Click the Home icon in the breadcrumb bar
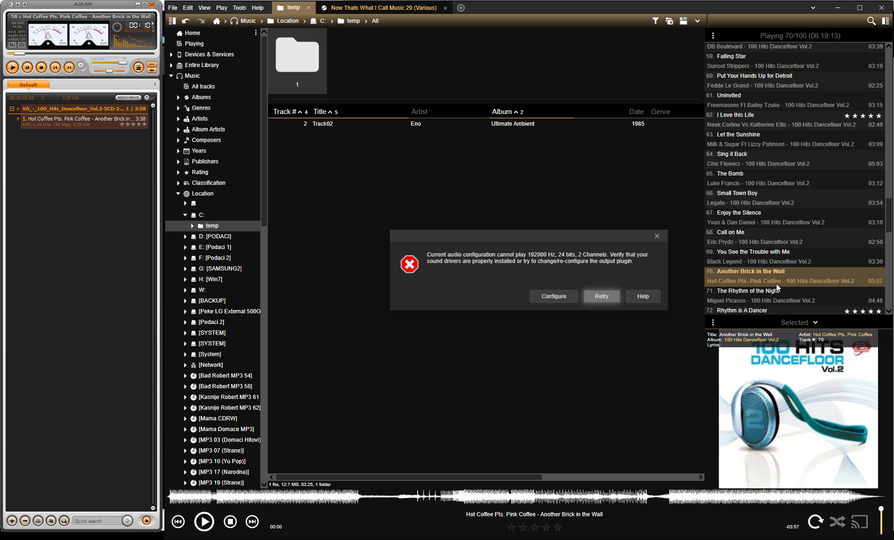The height and width of the screenshot is (540, 894). click(x=216, y=21)
